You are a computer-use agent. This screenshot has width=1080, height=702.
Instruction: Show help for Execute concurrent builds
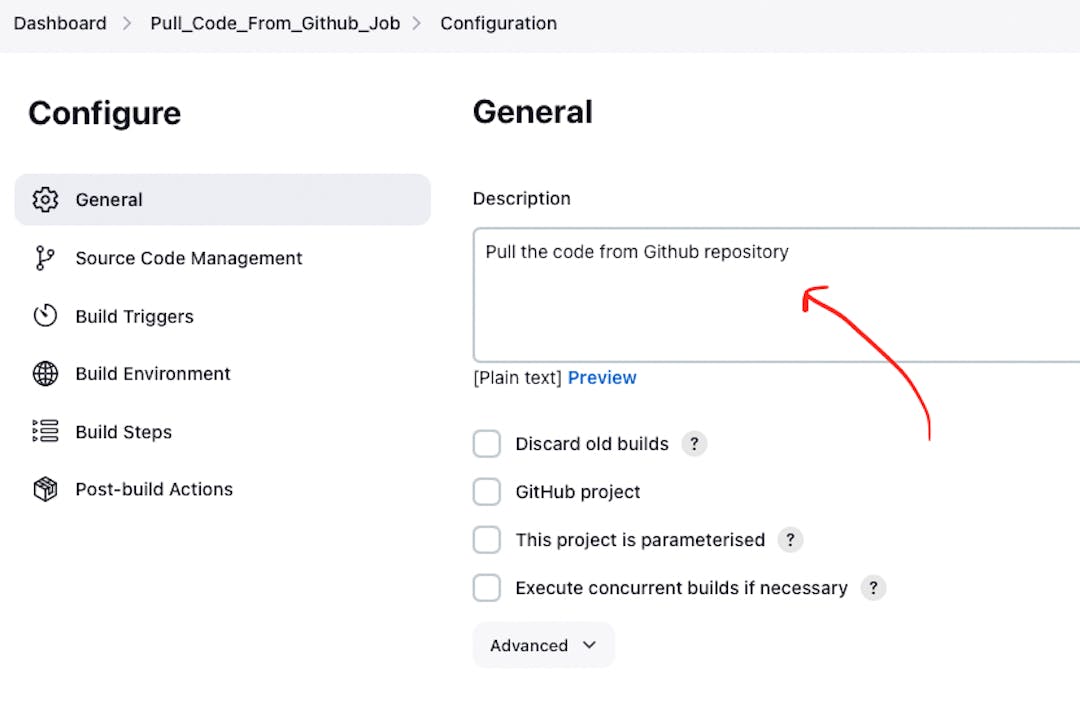pyautogui.click(x=873, y=588)
